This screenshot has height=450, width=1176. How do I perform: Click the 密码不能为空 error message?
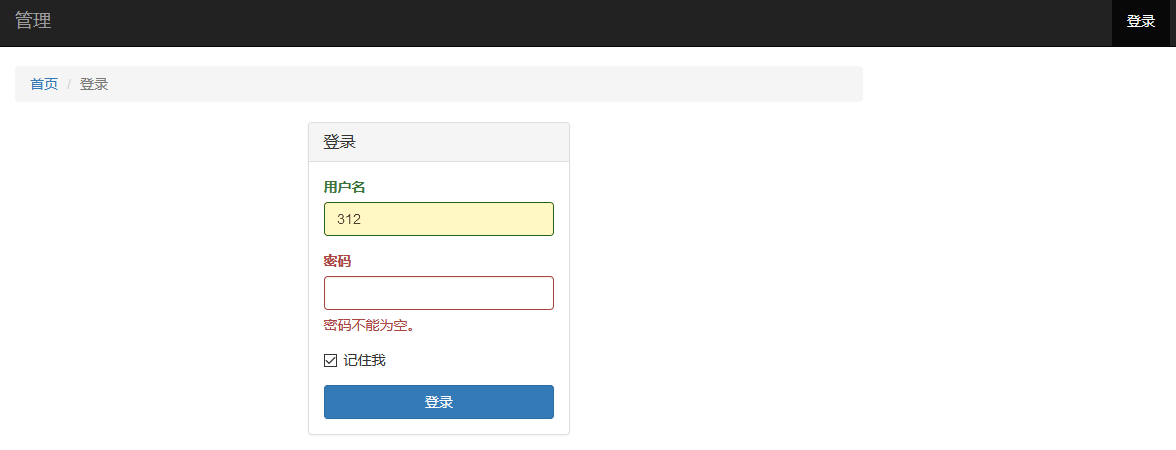point(369,325)
